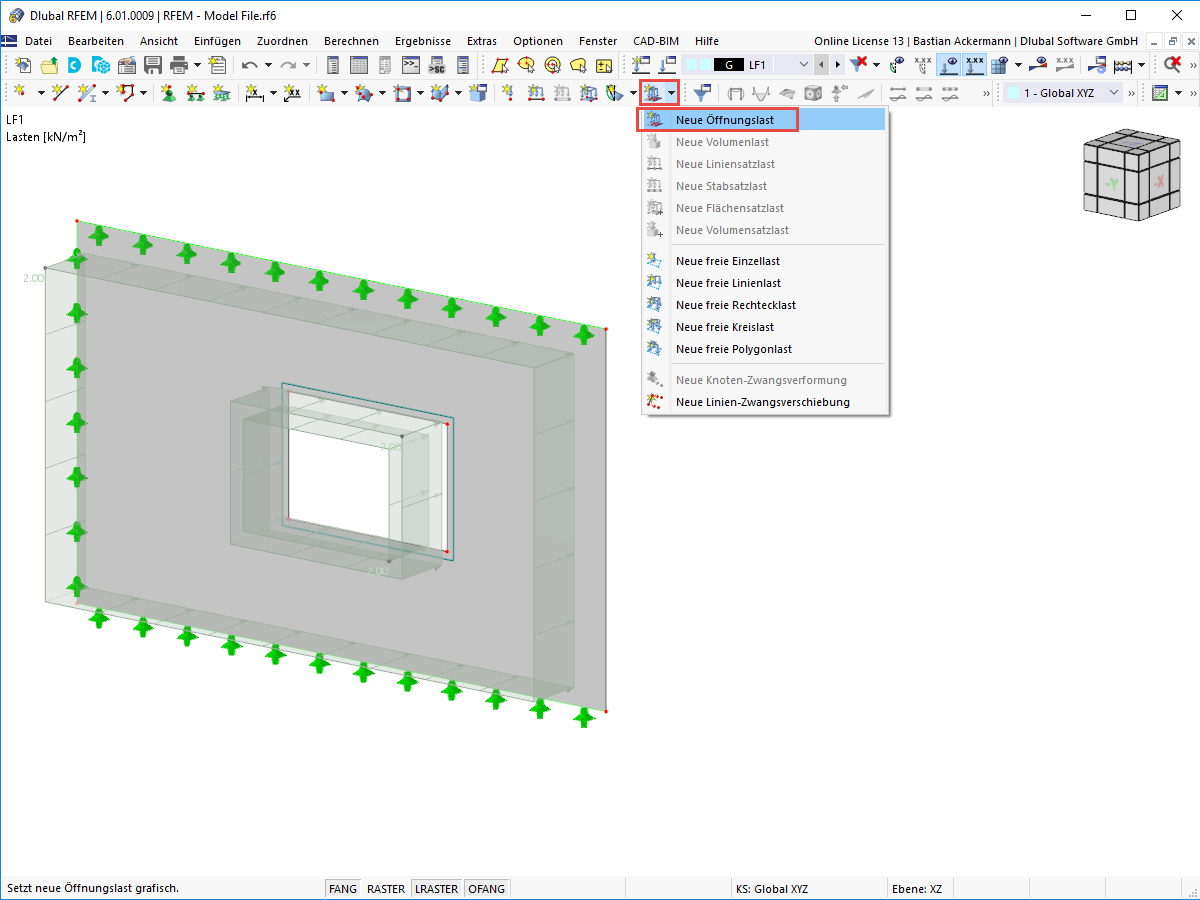Image resolution: width=1200 pixels, height=900 pixels.
Task: Click the Ebene: XZ status field
Action: coord(916,888)
